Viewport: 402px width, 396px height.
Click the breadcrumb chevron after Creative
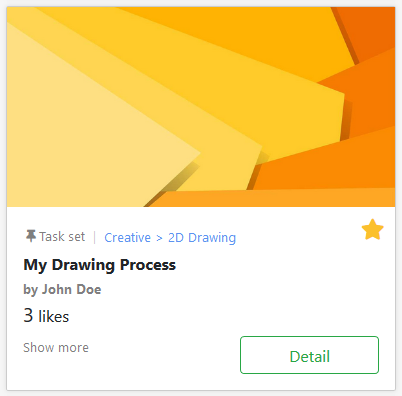point(159,238)
